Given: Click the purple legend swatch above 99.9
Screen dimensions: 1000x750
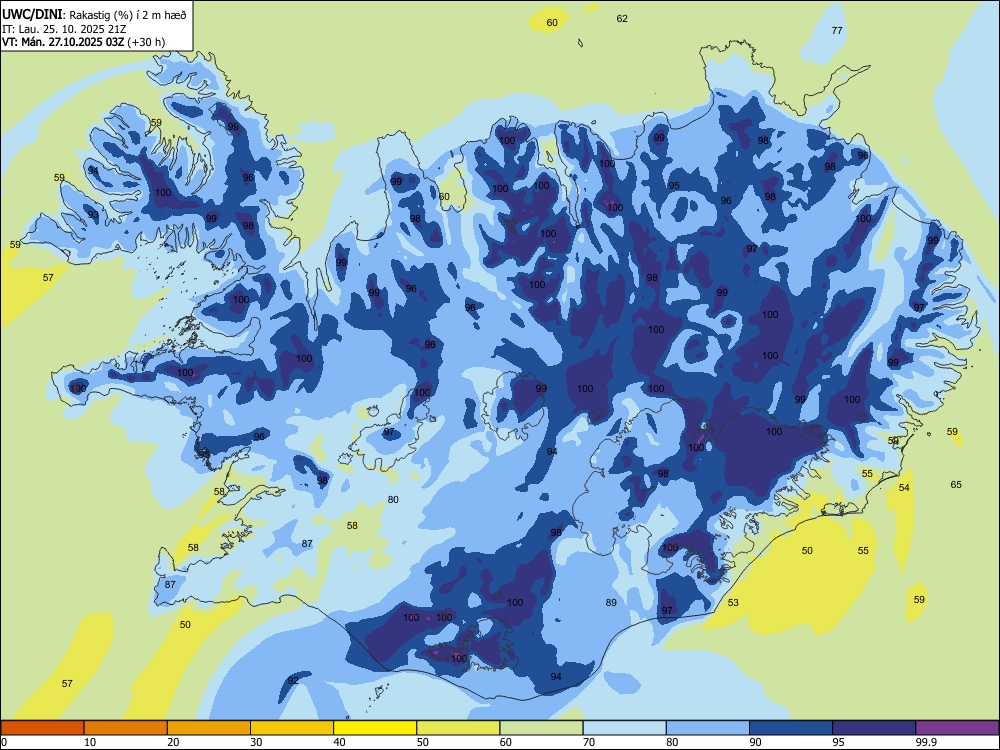Looking at the screenshot, I should pos(957,728).
